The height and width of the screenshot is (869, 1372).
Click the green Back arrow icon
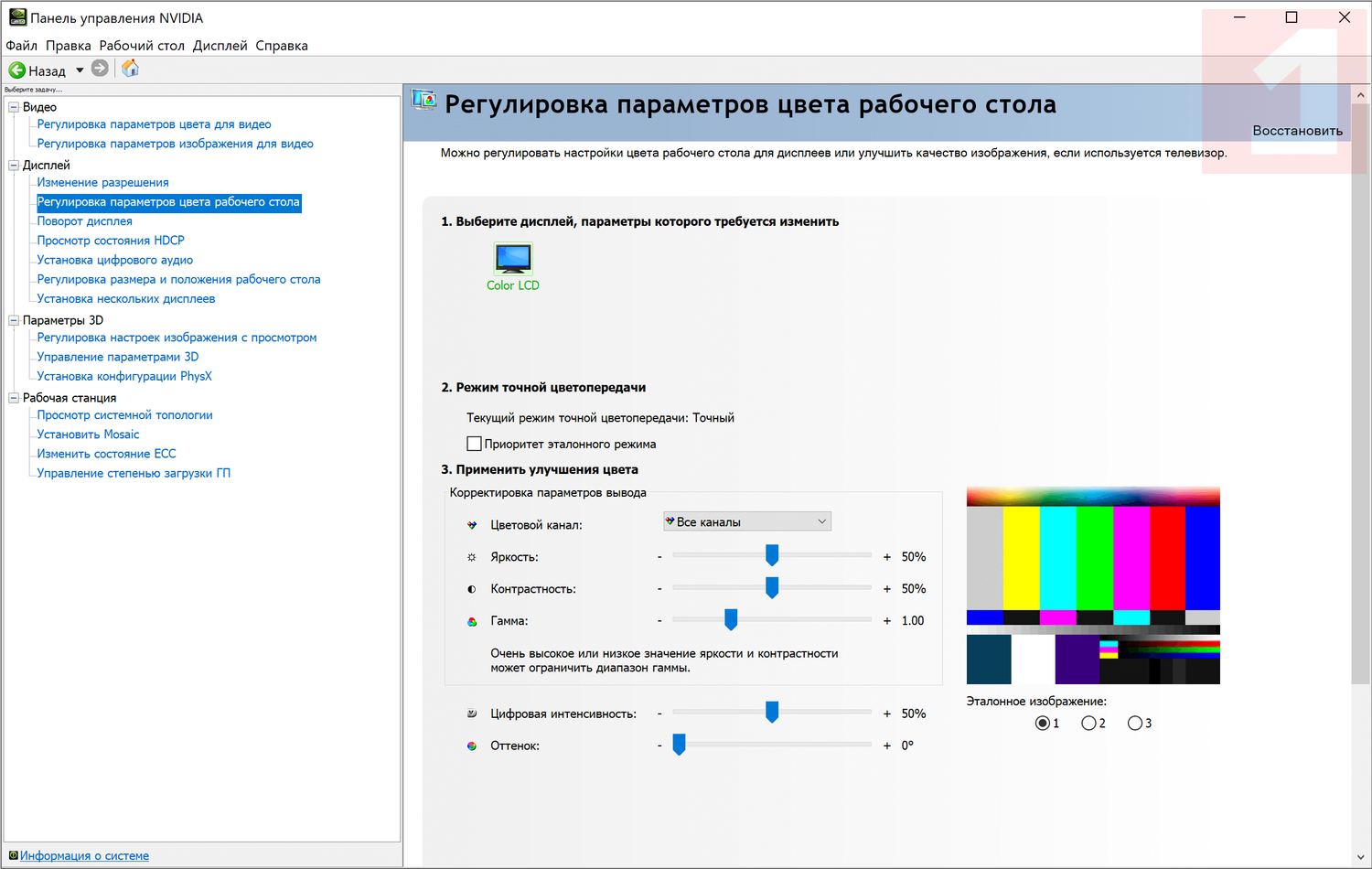point(16,70)
